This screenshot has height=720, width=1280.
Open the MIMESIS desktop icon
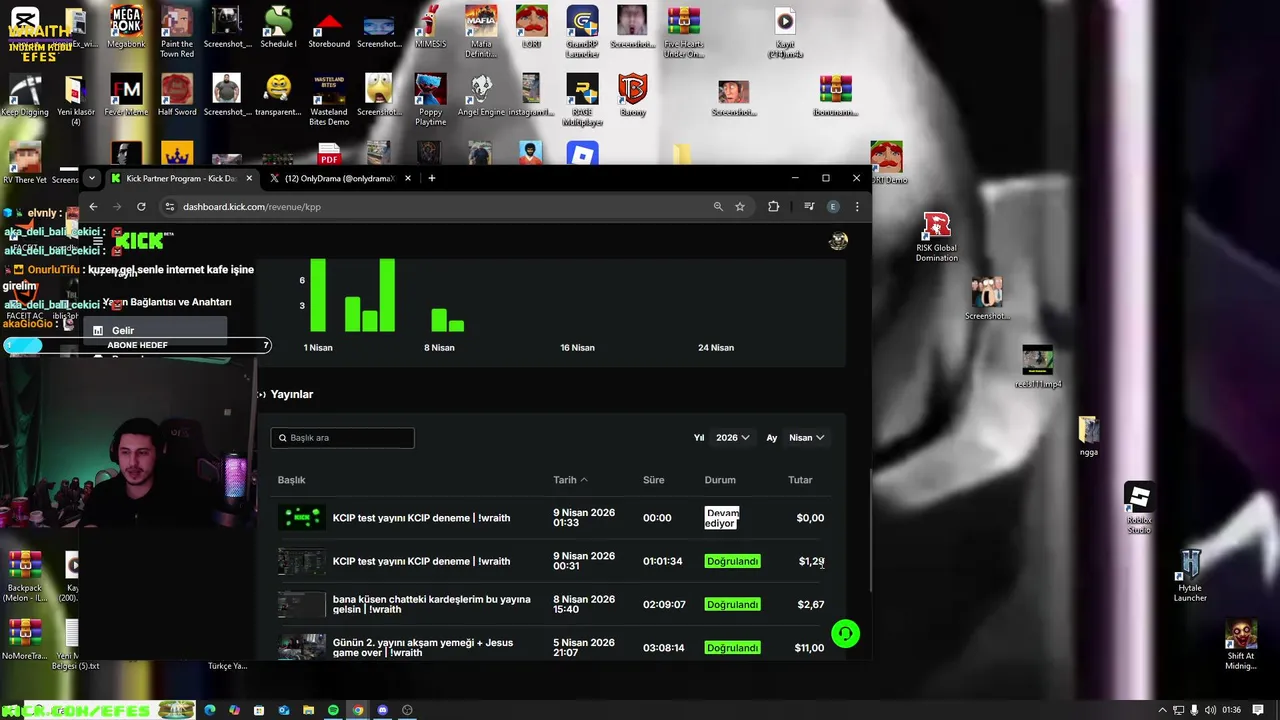pyautogui.click(x=430, y=27)
